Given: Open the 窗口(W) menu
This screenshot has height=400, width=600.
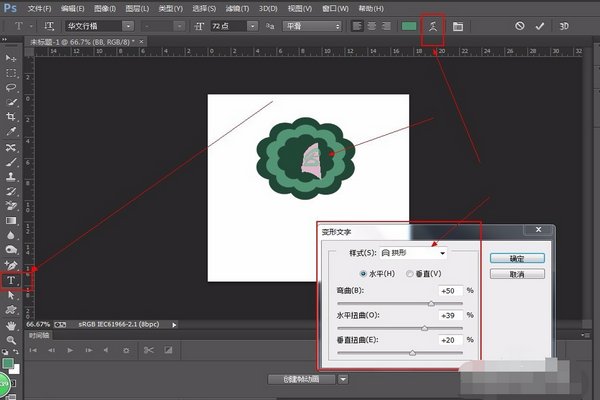Looking at the screenshot, I should point(335,8).
